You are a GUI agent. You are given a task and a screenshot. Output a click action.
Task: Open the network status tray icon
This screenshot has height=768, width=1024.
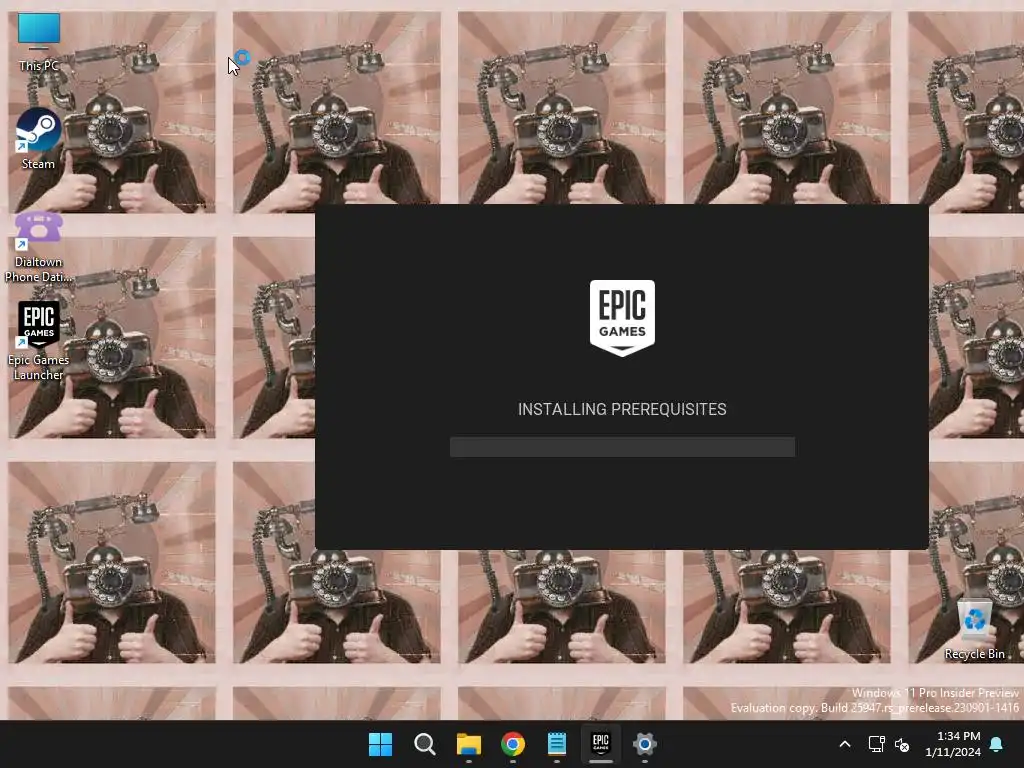point(876,744)
